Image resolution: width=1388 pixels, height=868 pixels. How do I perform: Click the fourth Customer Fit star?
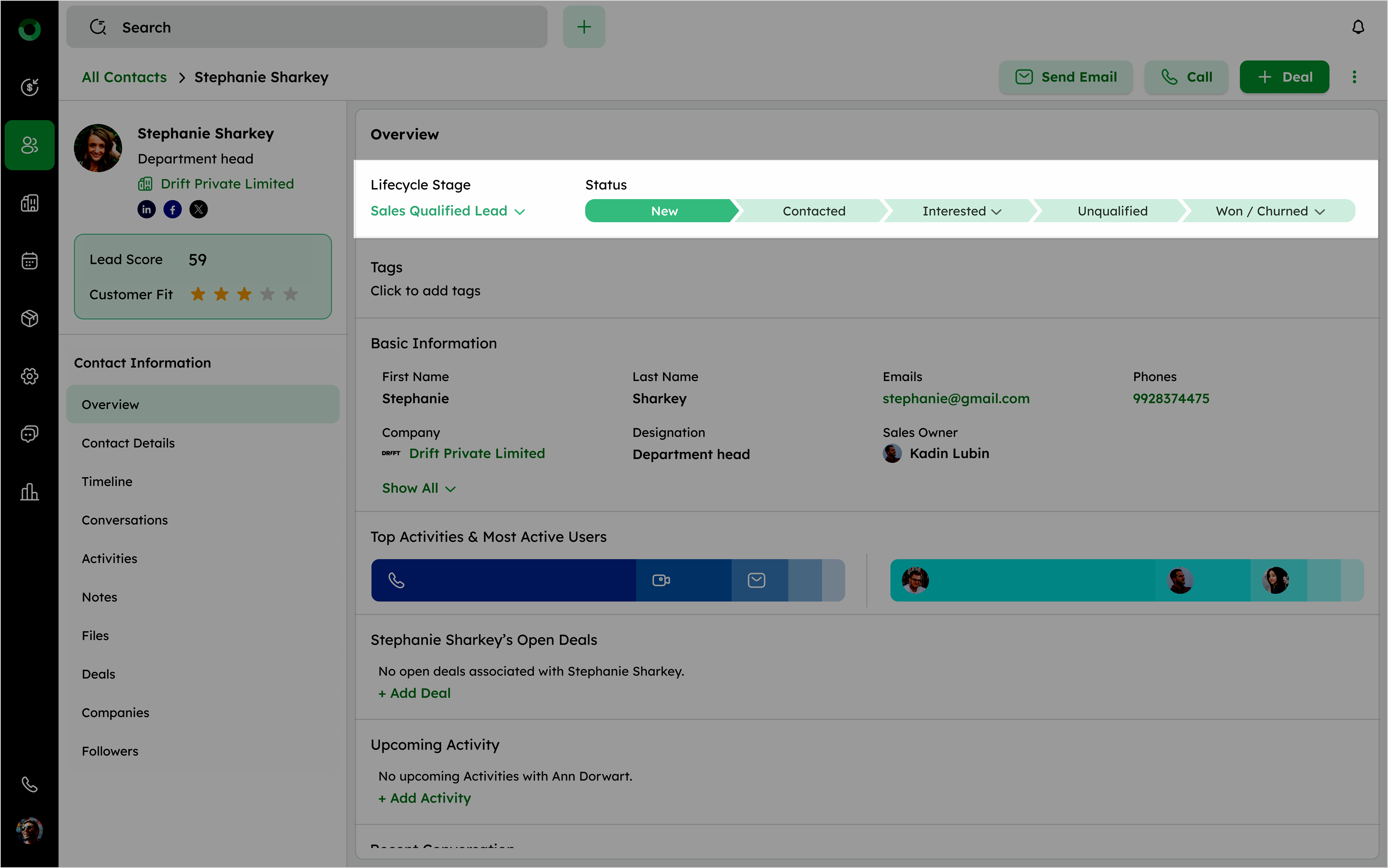[x=268, y=295]
